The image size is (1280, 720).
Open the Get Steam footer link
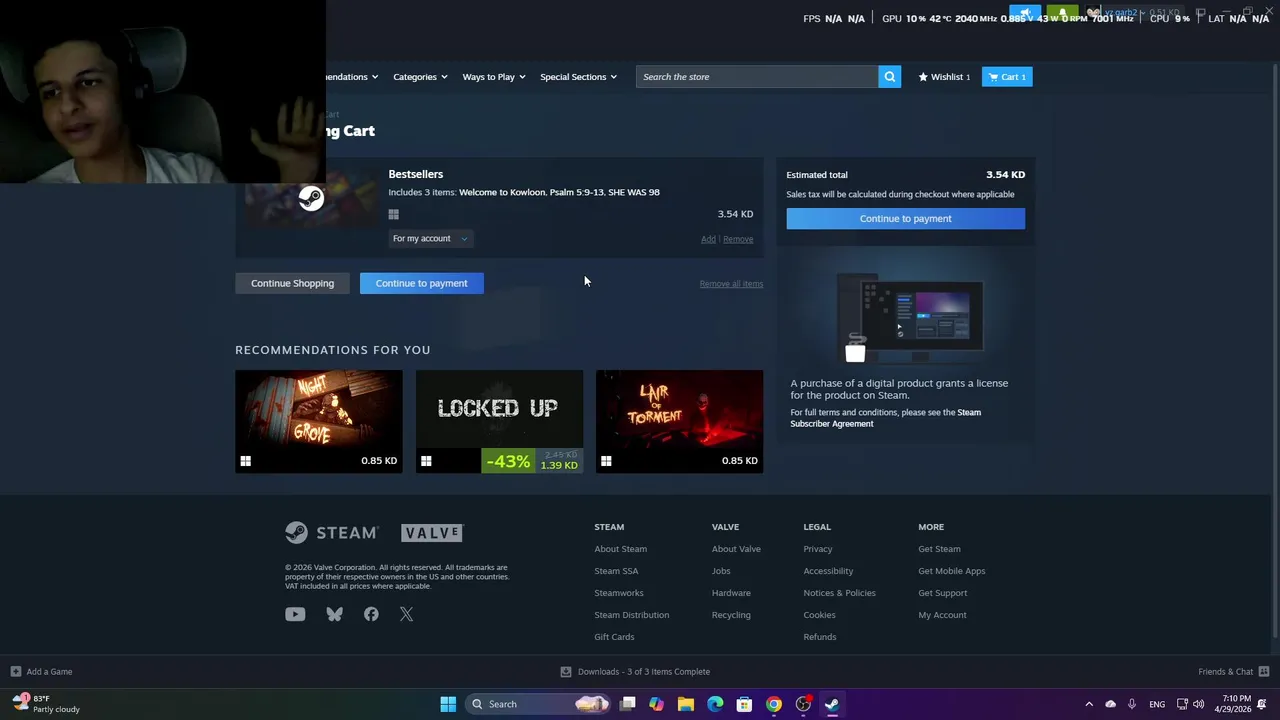click(x=939, y=549)
